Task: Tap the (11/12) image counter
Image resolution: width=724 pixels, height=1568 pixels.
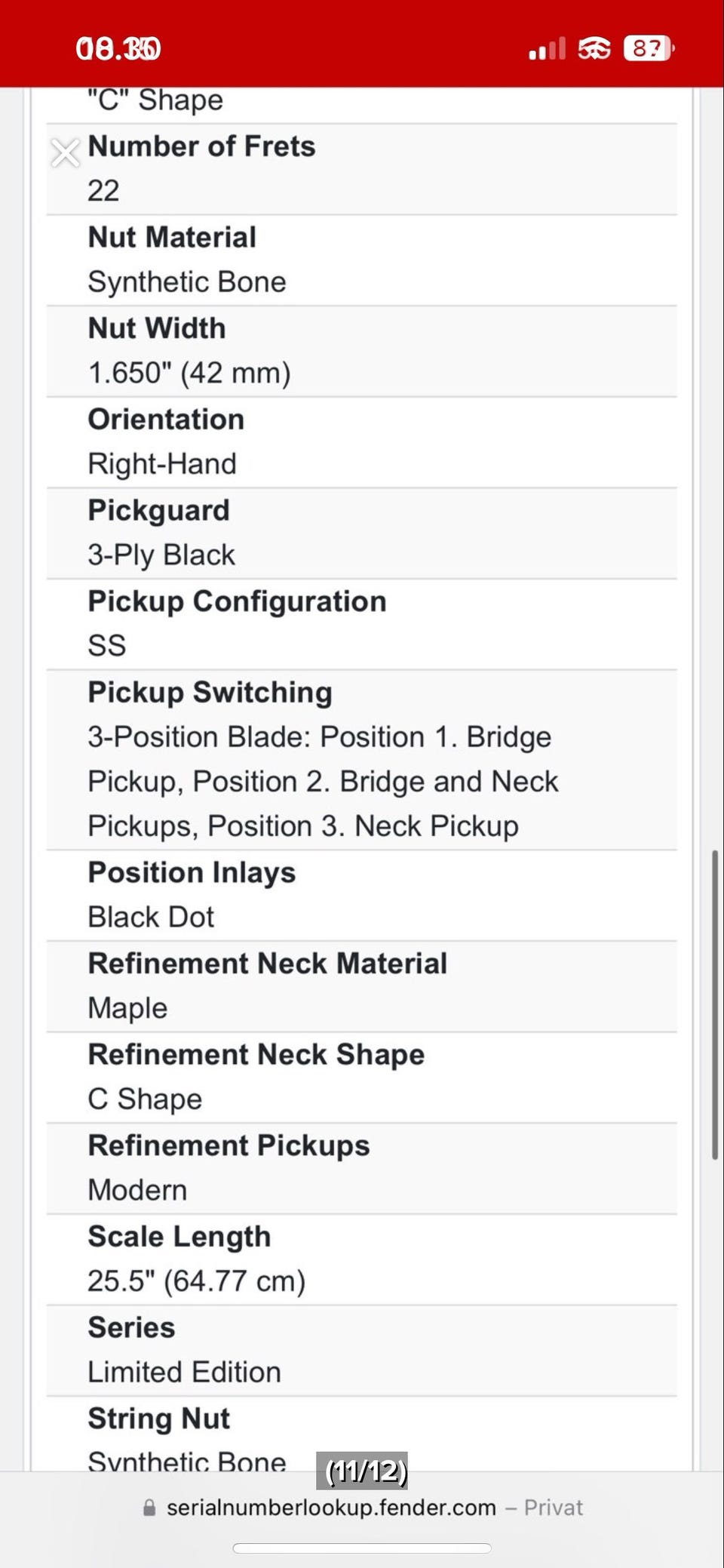Action: coord(366,1471)
